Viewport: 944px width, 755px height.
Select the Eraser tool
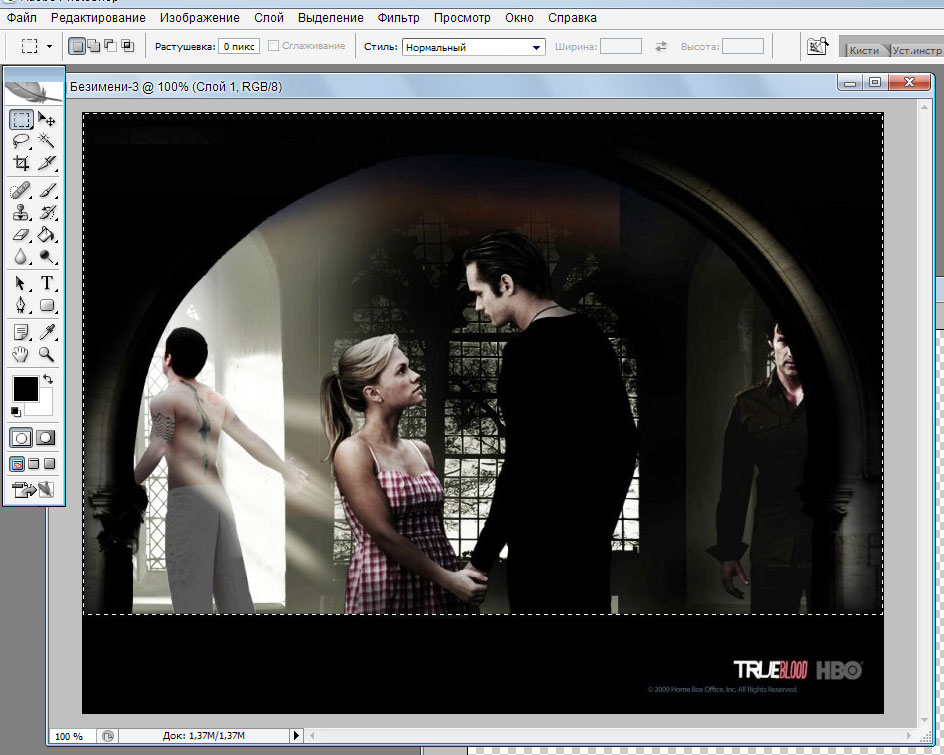click(x=21, y=234)
